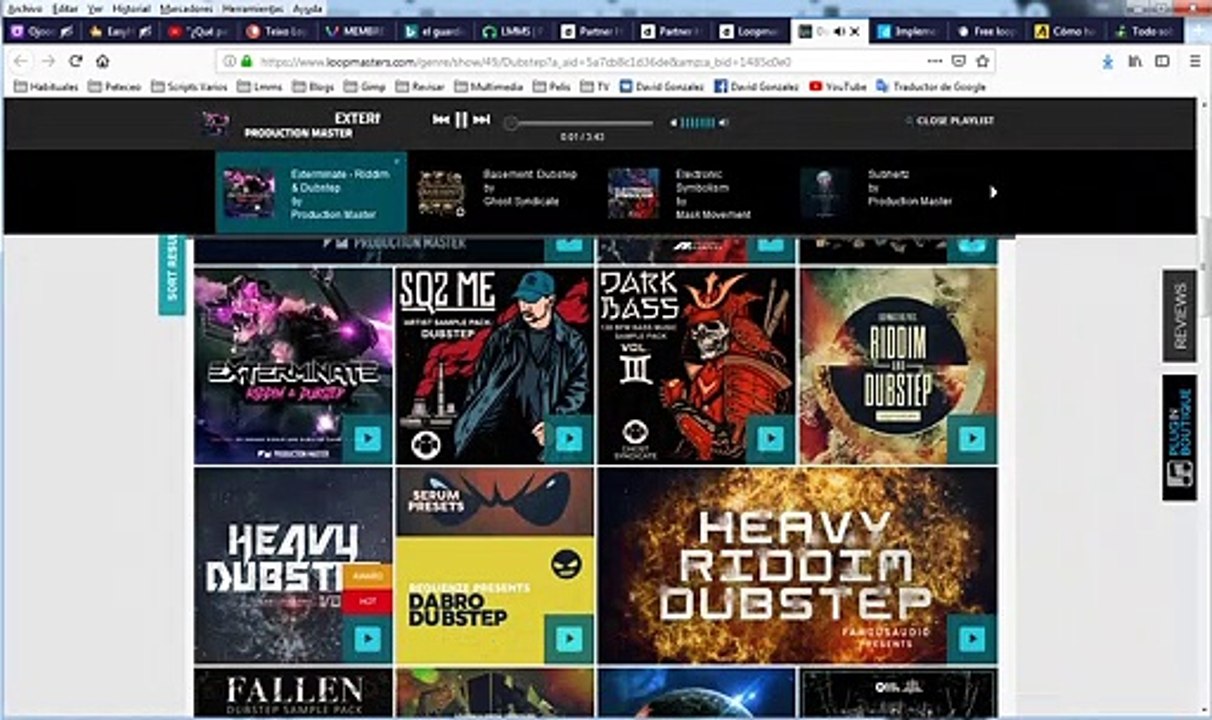Skip to the next track in the player
The width and height of the screenshot is (1212, 720).
(482, 120)
